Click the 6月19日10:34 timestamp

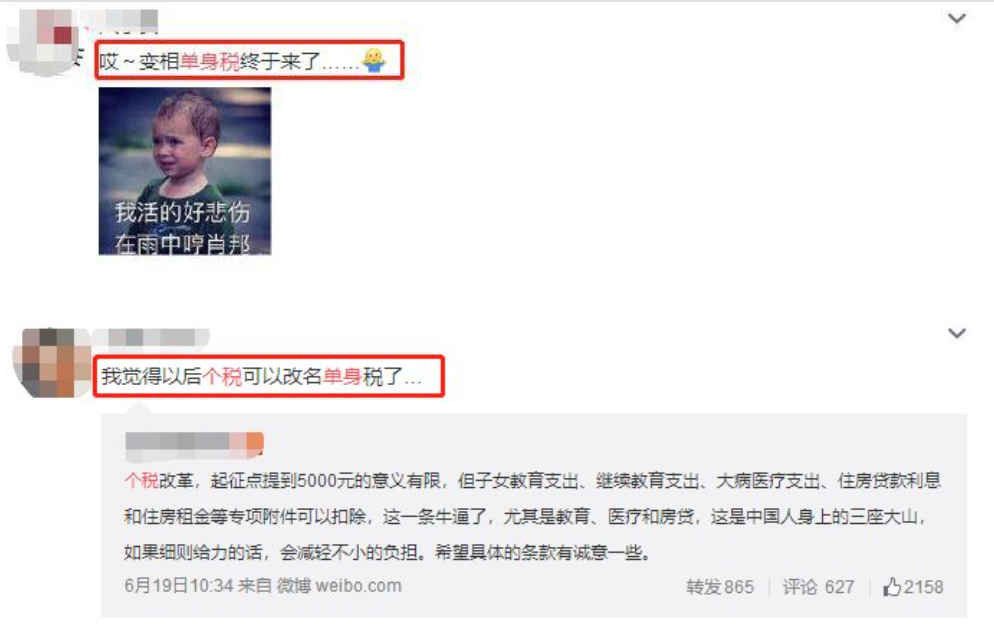pyautogui.click(x=179, y=585)
